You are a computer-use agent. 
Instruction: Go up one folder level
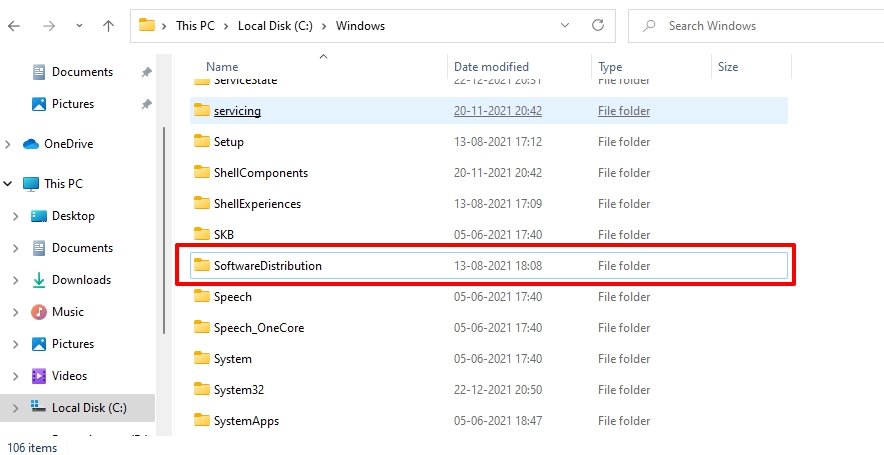coord(108,26)
